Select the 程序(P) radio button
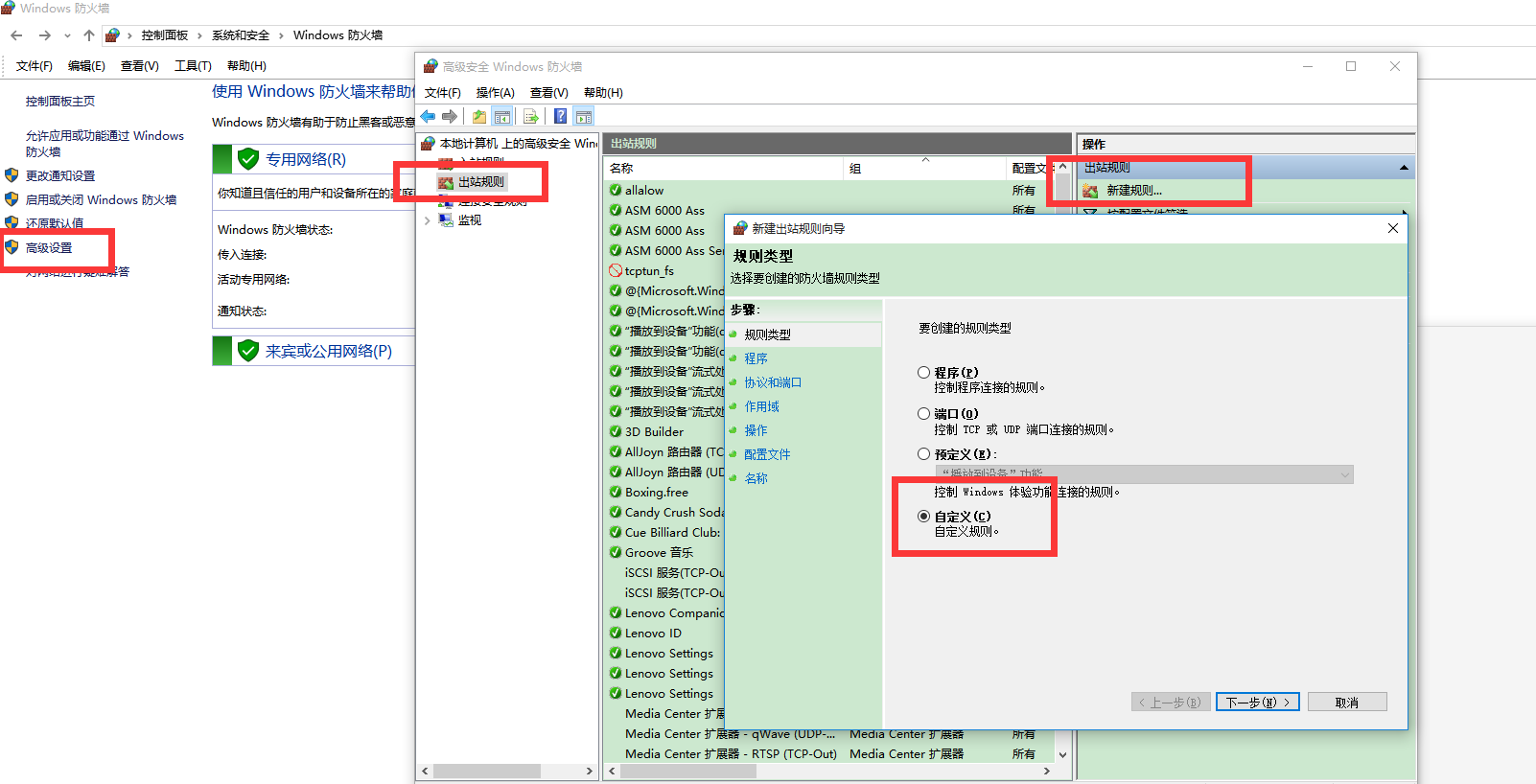The image size is (1536, 784). 923,372
